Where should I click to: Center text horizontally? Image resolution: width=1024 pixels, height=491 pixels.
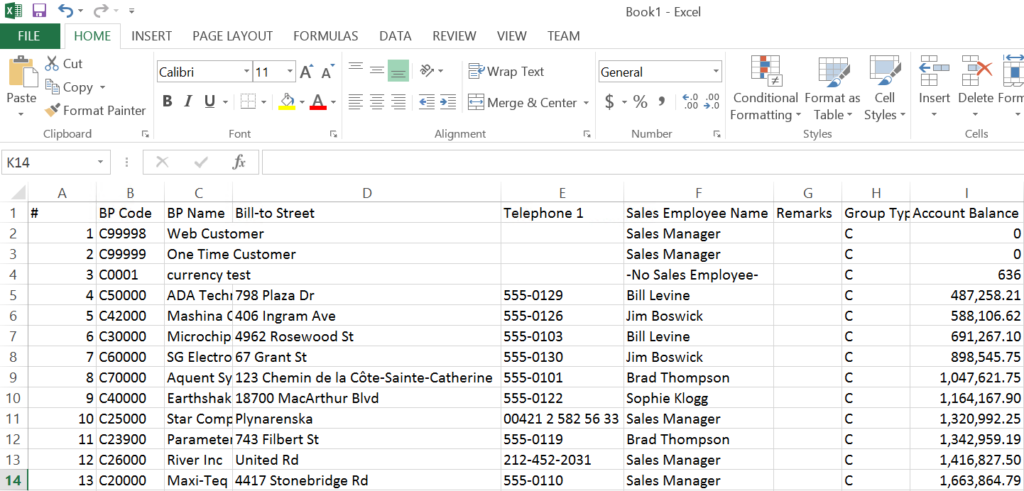click(377, 102)
